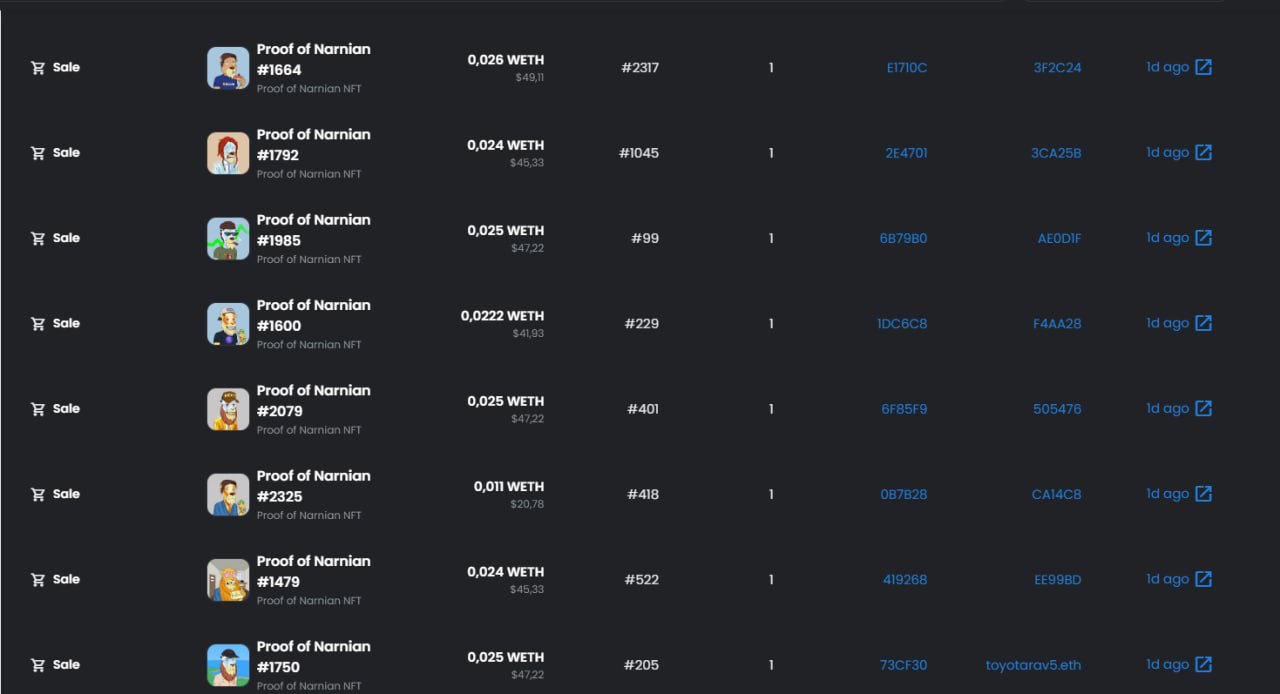
Task: Open external link icon for Narnian #1985 sale
Action: point(1204,238)
